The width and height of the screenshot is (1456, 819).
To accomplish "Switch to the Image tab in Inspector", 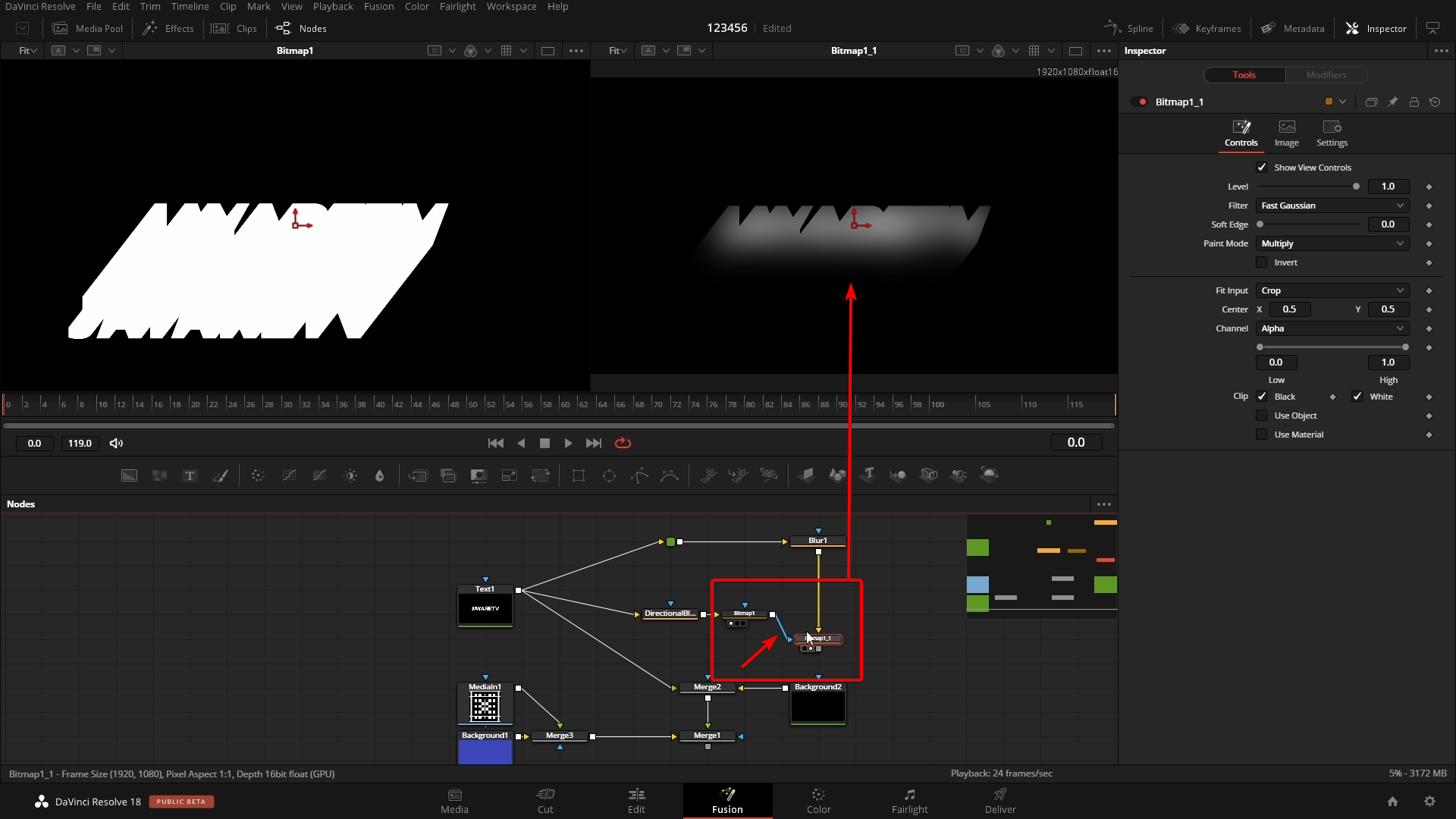I will [1287, 133].
